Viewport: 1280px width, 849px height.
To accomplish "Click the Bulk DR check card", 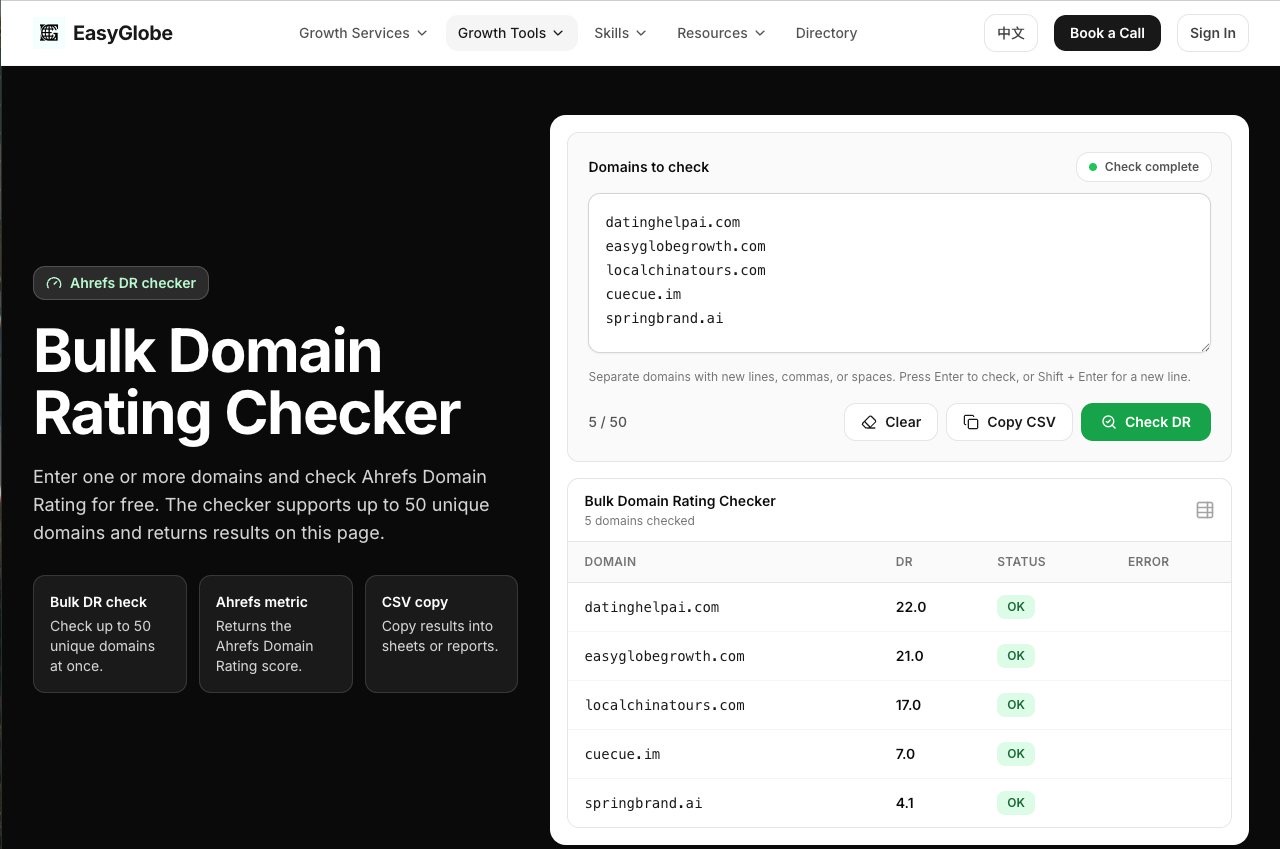I will pyautogui.click(x=110, y=634).
